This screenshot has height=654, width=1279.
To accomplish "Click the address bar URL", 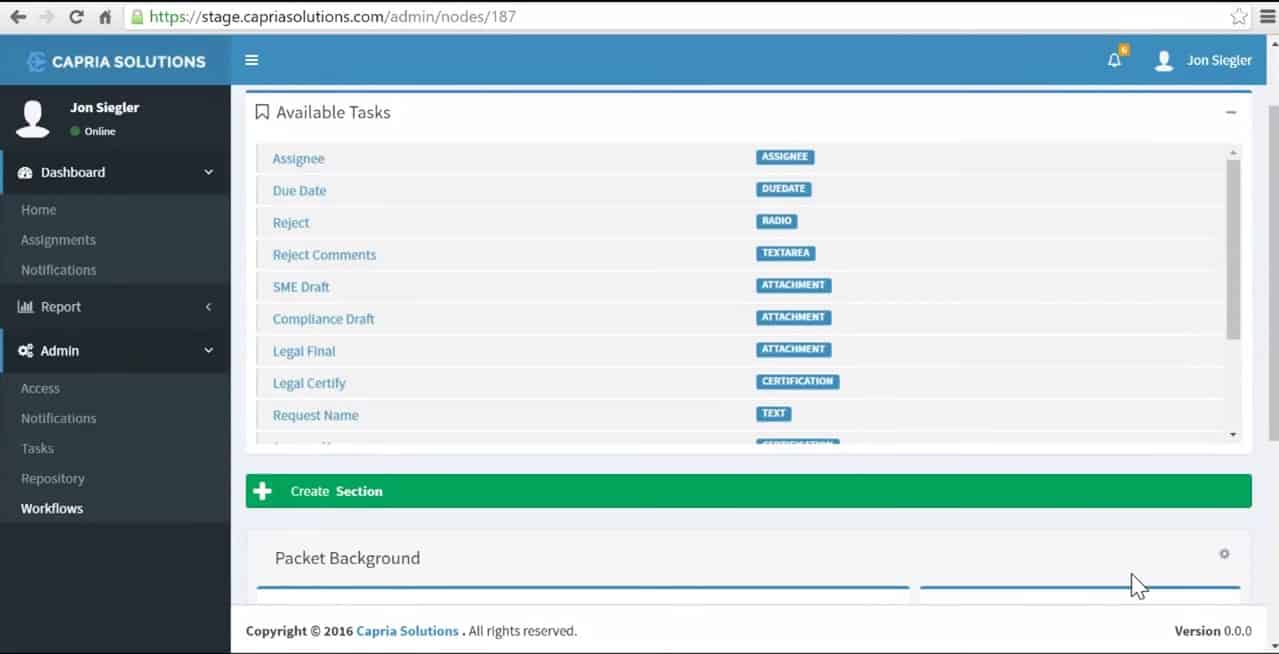I will 332,17.
